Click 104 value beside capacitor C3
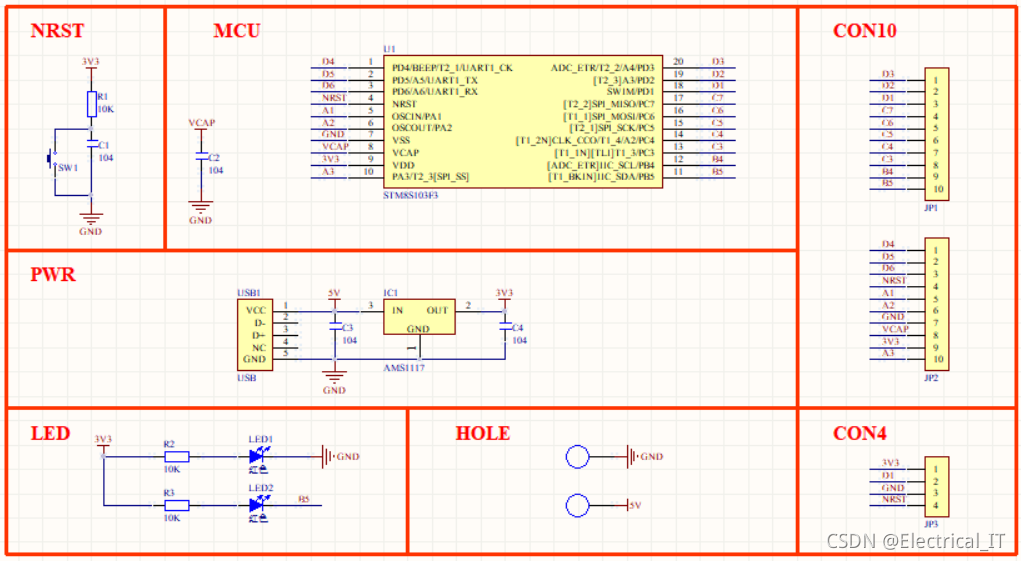This screenshot has width=1021, height=561. pyautogui.click(x=350, y=340)
